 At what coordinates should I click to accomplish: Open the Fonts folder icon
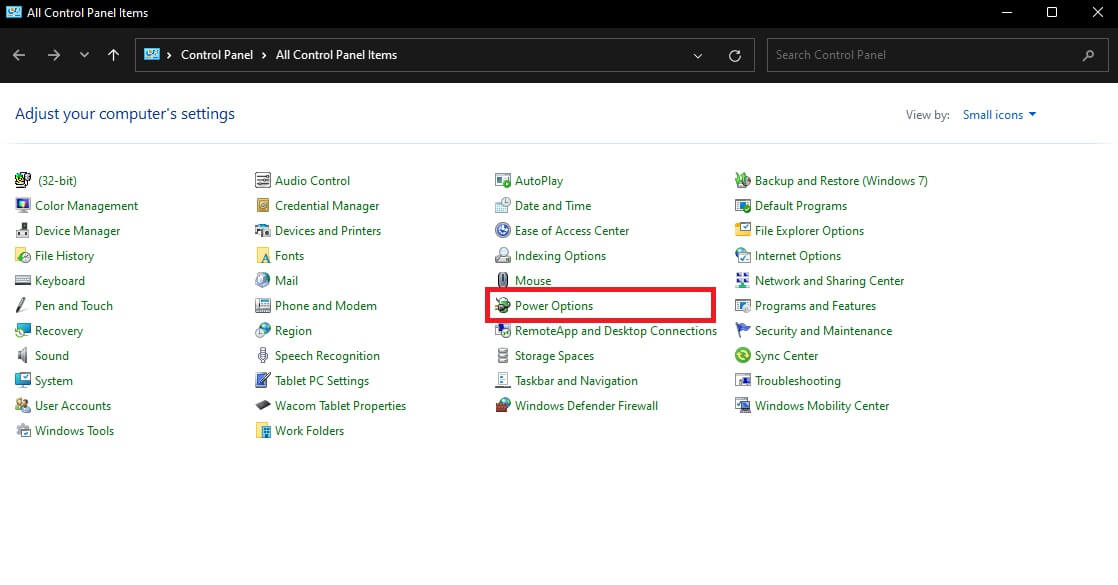(263, 256)
